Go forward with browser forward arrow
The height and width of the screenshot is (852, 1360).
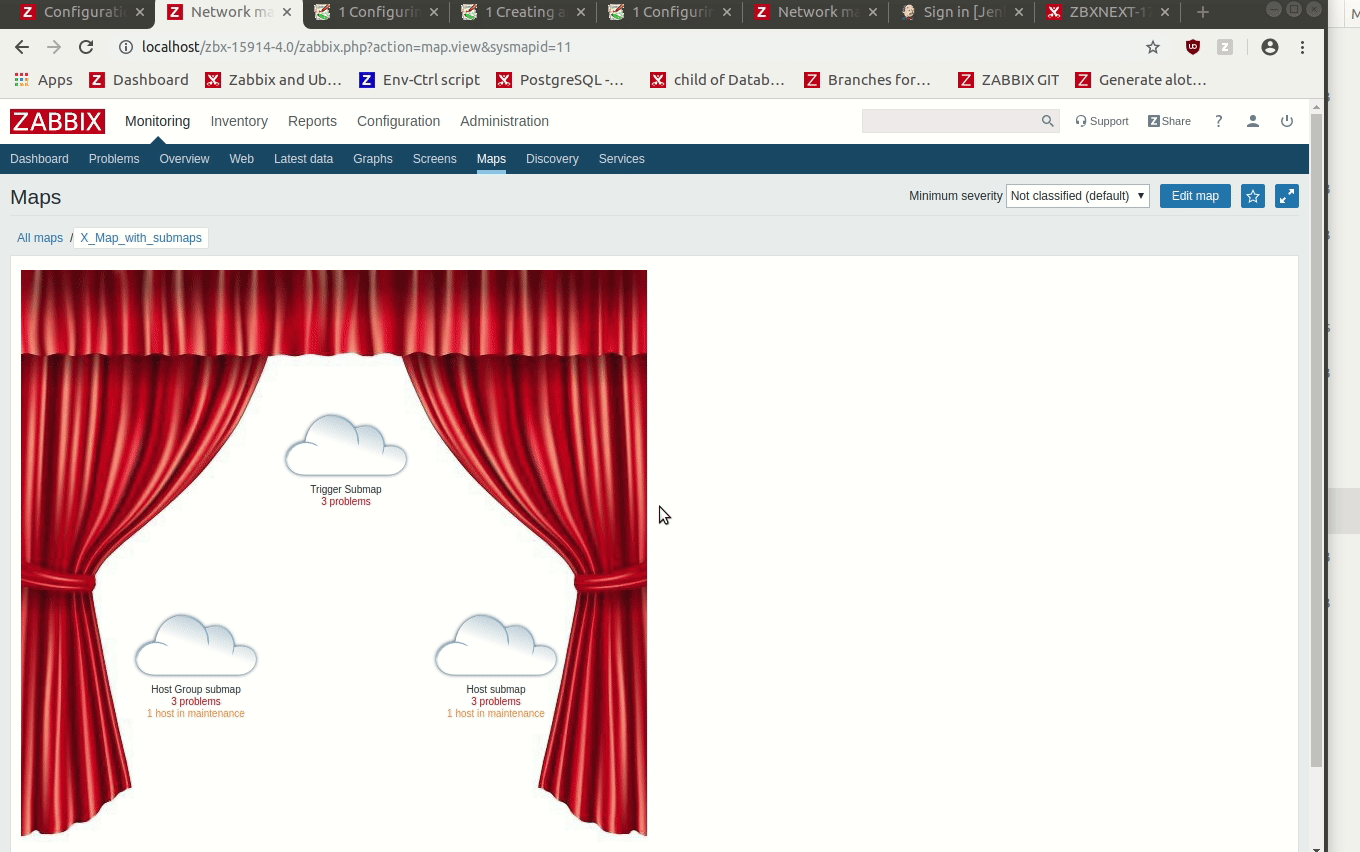pyautogui.click(x=54, y=47)
